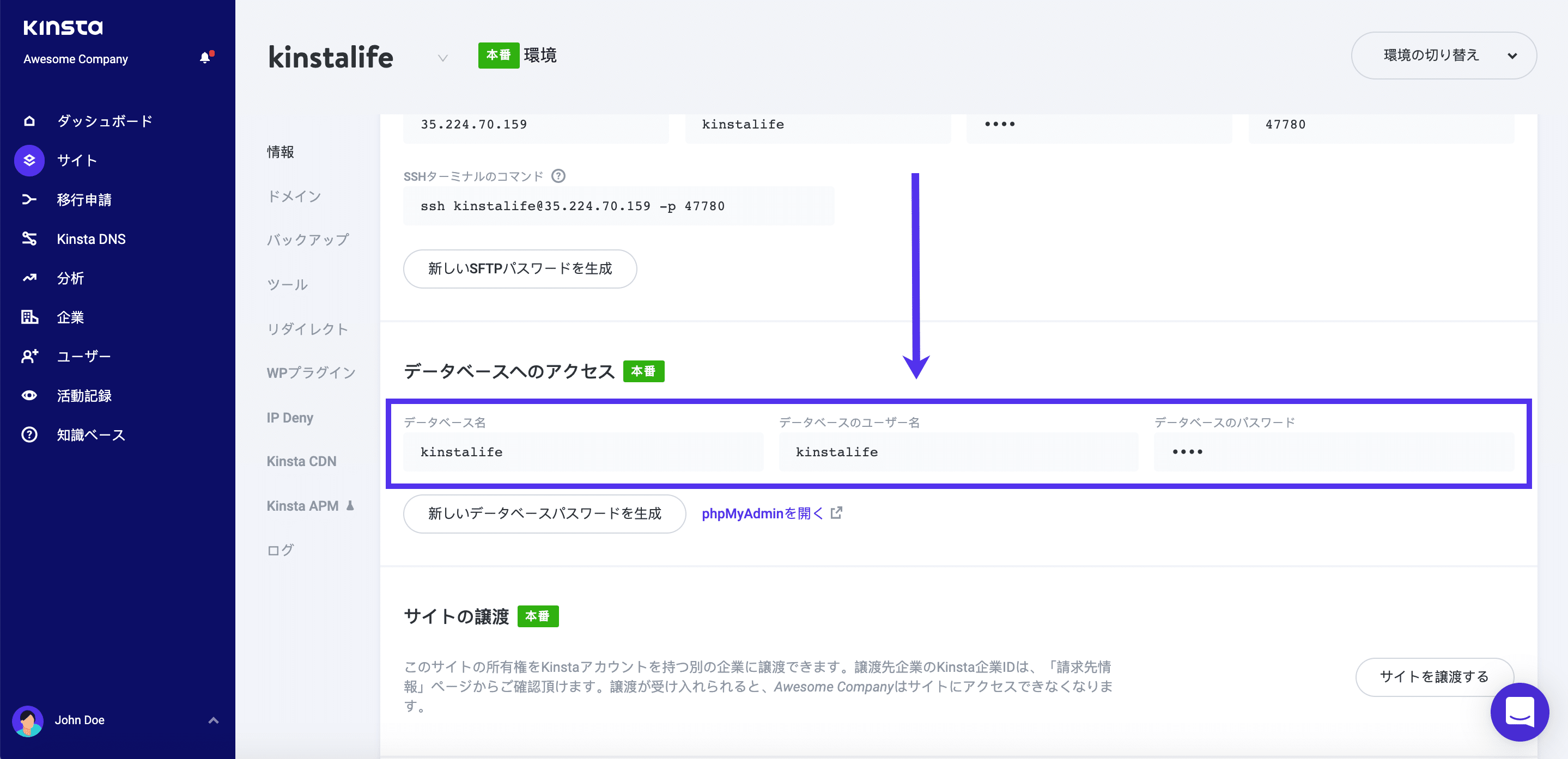Click the データベース名 kinstalife field
The height and width of the screenshot is (759, 1568).
point(583,452)
